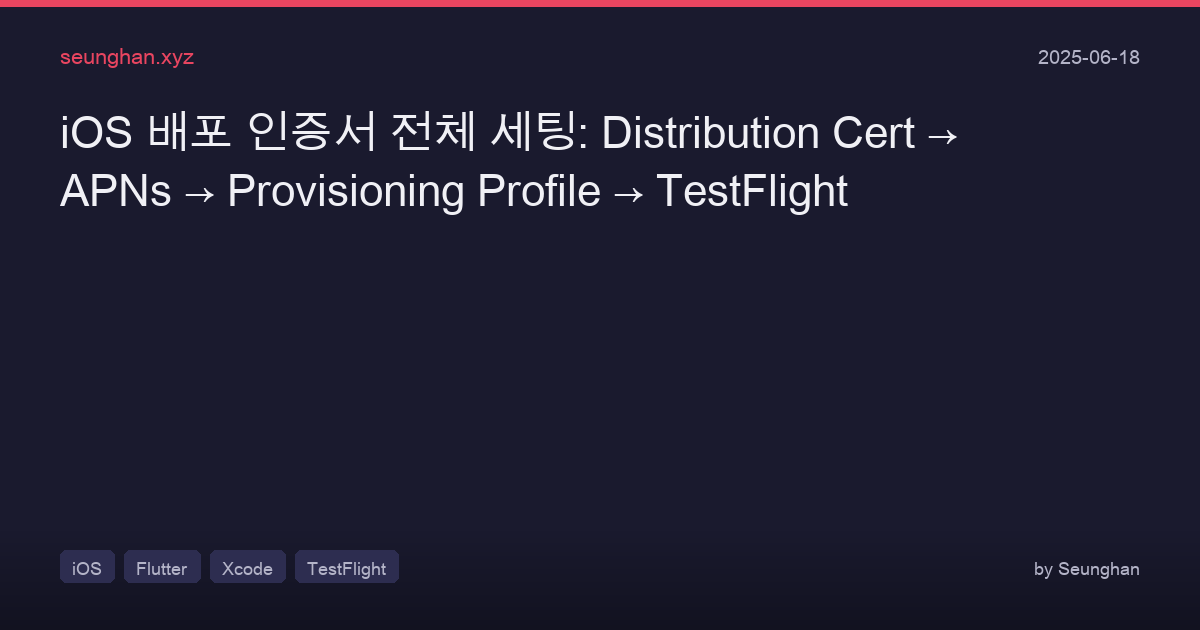Viewport: 1200px width, 630px height.
Task: Select the Xcode tag chip
Action: coord(247,568)
